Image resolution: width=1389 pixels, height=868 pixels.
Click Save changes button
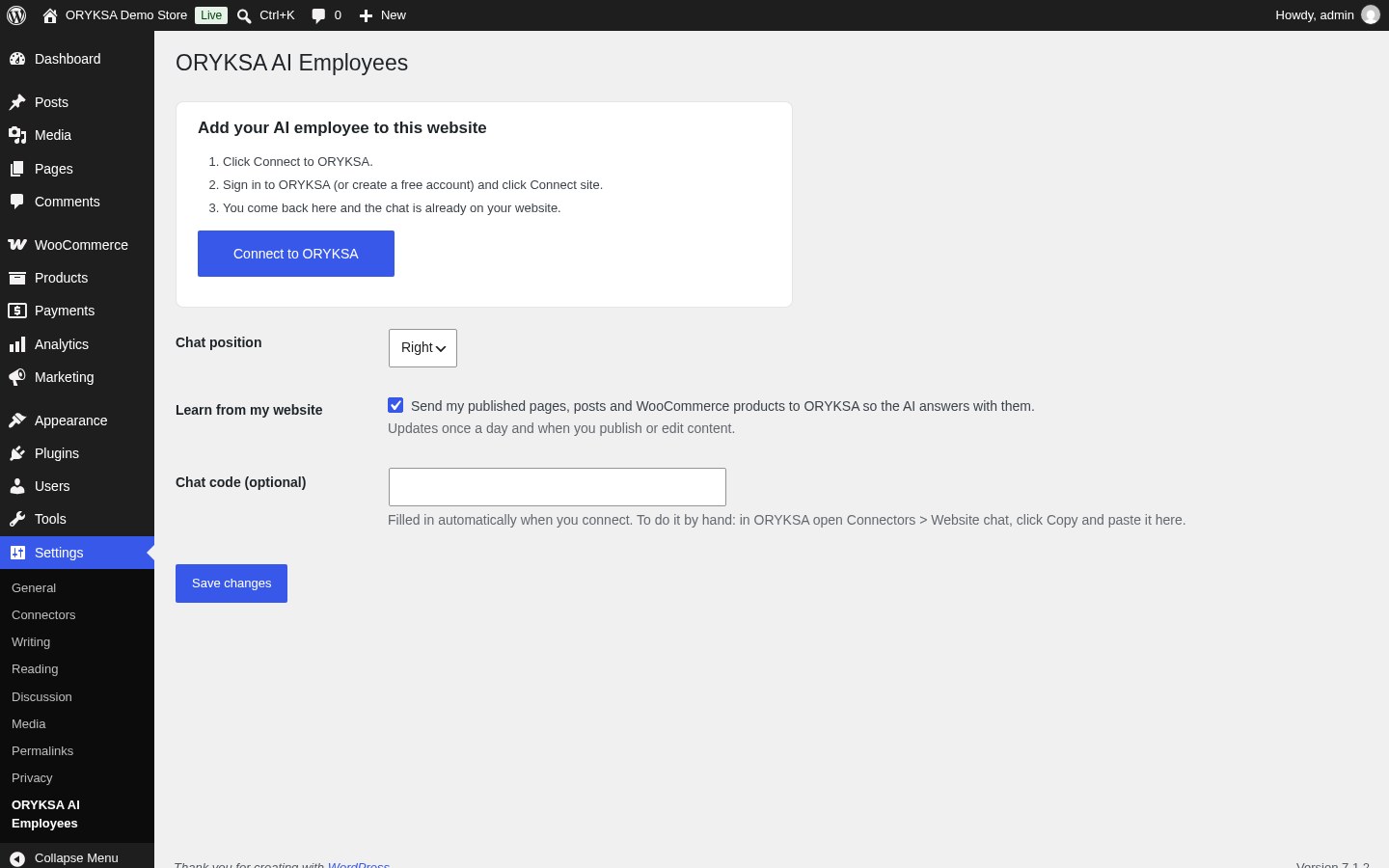[231, 583]
